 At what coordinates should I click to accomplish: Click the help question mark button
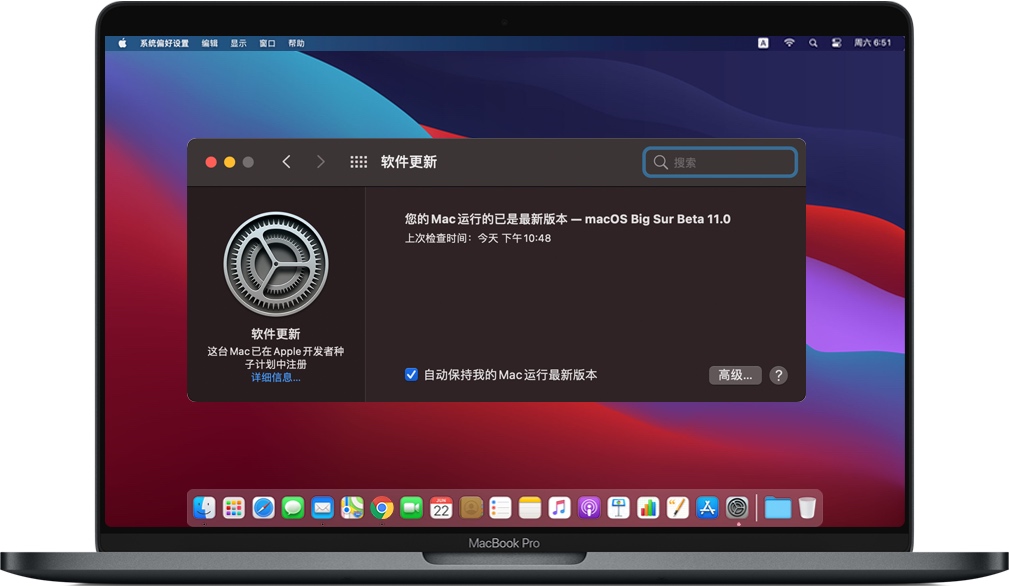[778, 375]
